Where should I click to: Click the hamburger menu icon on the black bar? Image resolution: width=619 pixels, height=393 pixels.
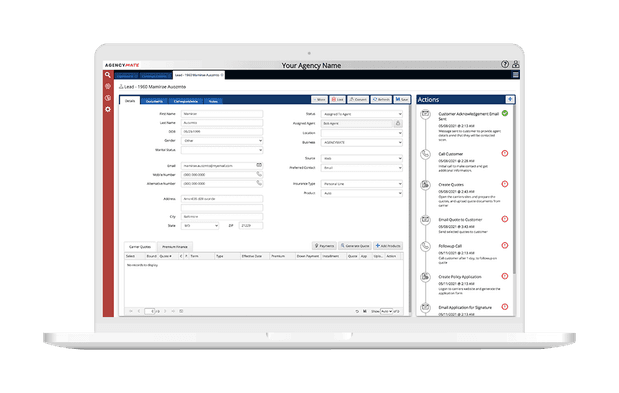516,75
